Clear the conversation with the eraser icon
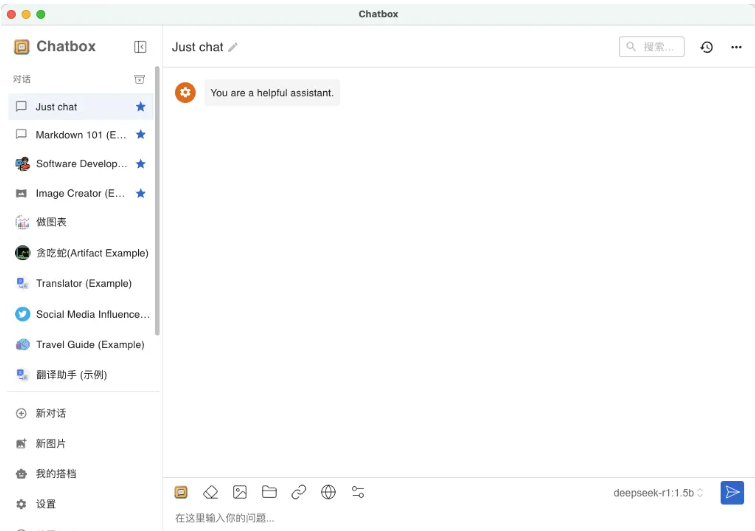Screen dimensions: 755x531 pos(210,492)
